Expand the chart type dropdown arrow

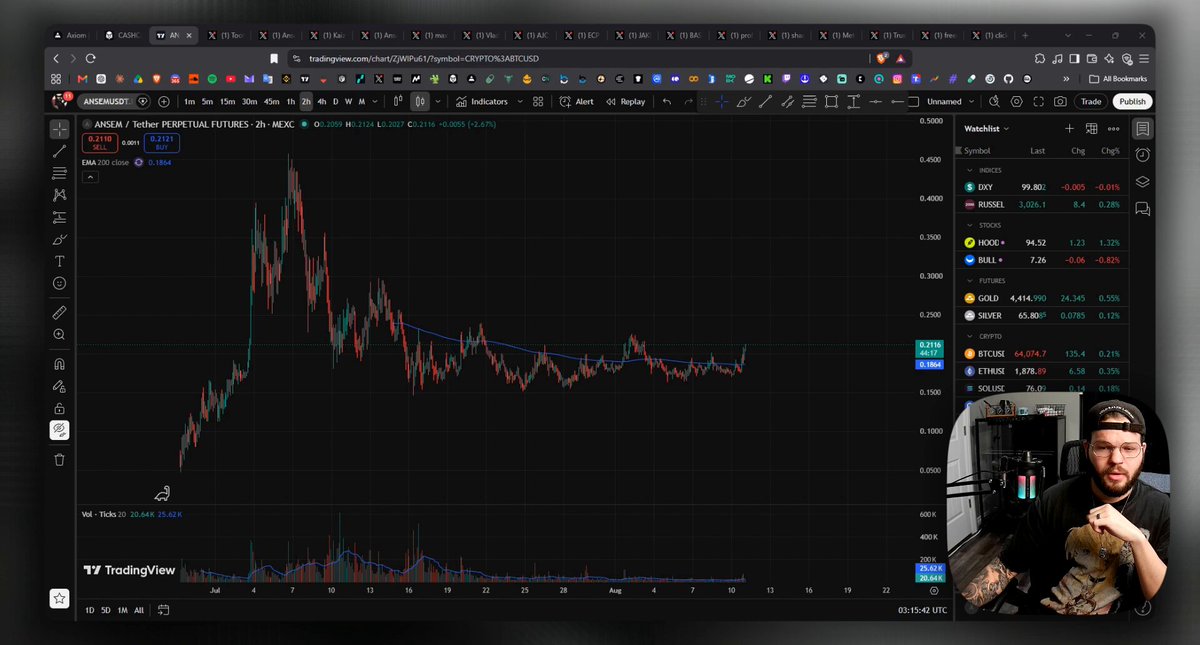(x=437, y=101)
